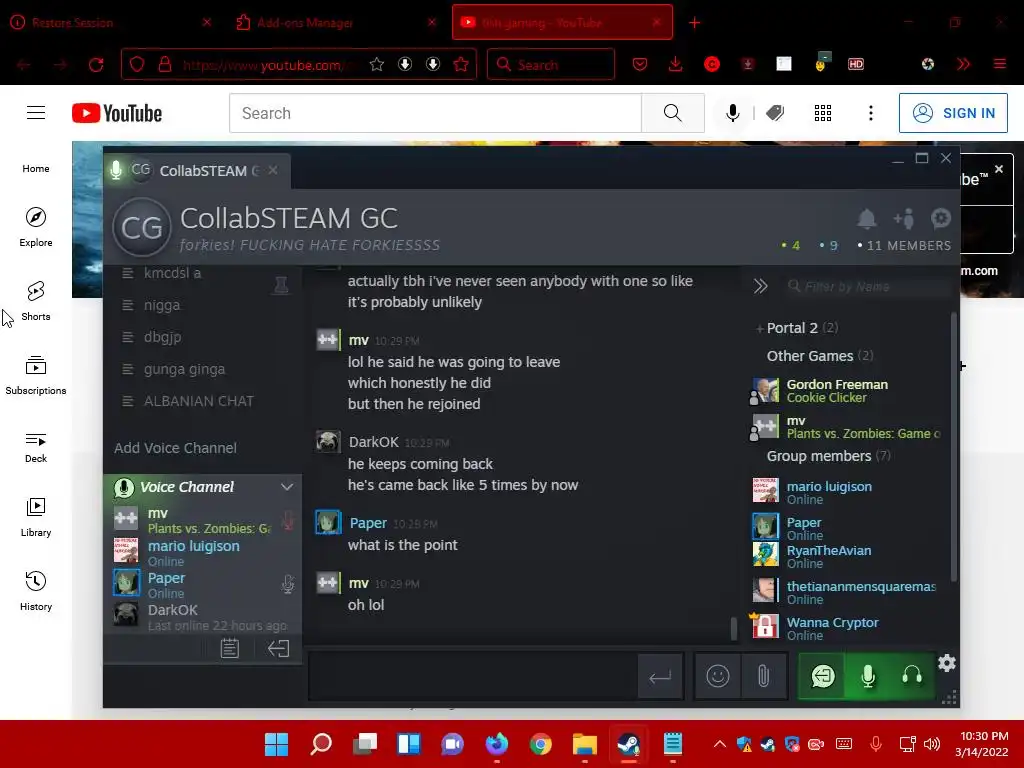Switch to Restore Session browser tab
Image resolution: width=1024 pixels, height=768 pixels.
pos(111,23)
